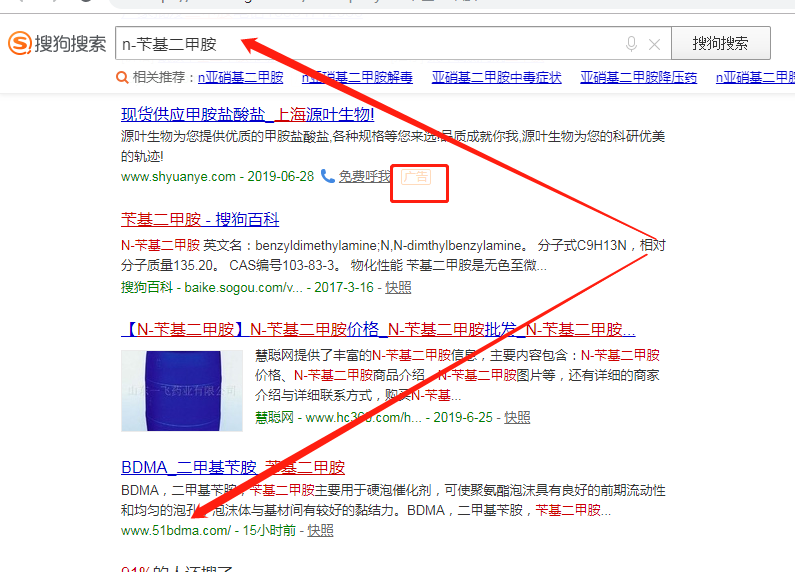This screenshot has height=572, width=795.
Task: Click the microphone voice search icon
Action: pos(631,44)
